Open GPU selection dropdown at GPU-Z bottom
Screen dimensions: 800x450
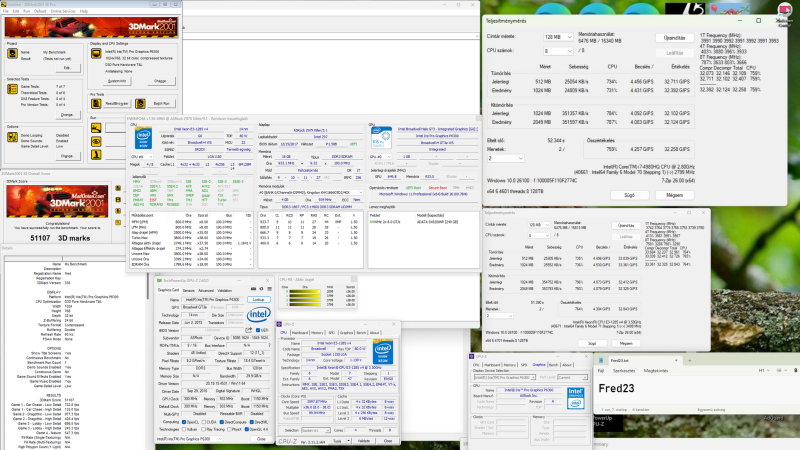[189, 439]
